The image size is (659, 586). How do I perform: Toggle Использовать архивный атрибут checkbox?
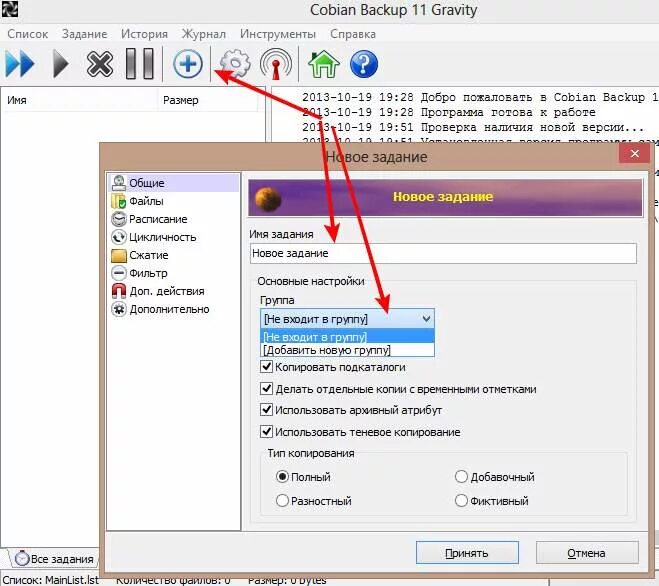click(x=266, y=409)
